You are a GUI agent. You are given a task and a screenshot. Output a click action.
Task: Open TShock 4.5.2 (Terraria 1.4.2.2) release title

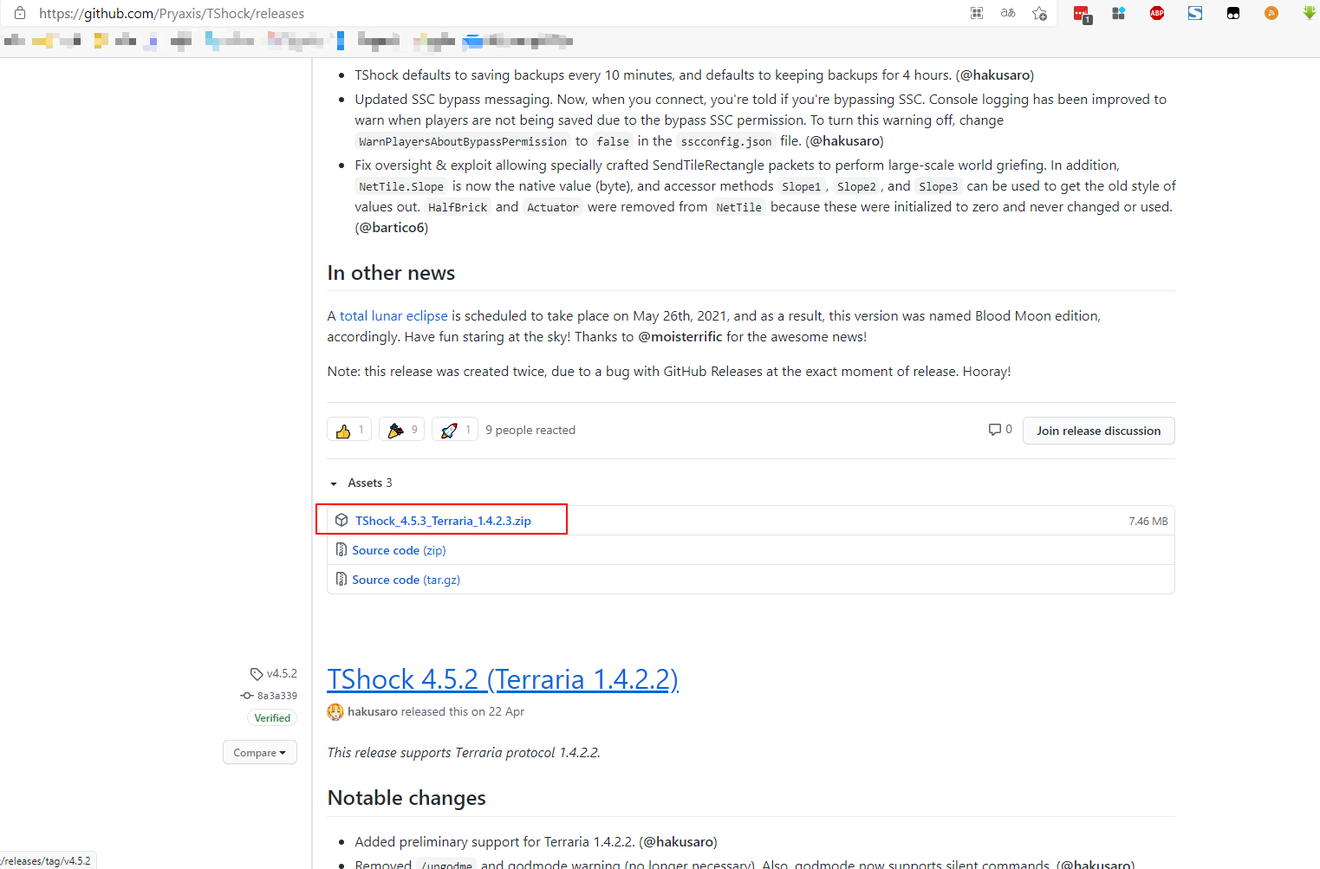click(503, 679)
